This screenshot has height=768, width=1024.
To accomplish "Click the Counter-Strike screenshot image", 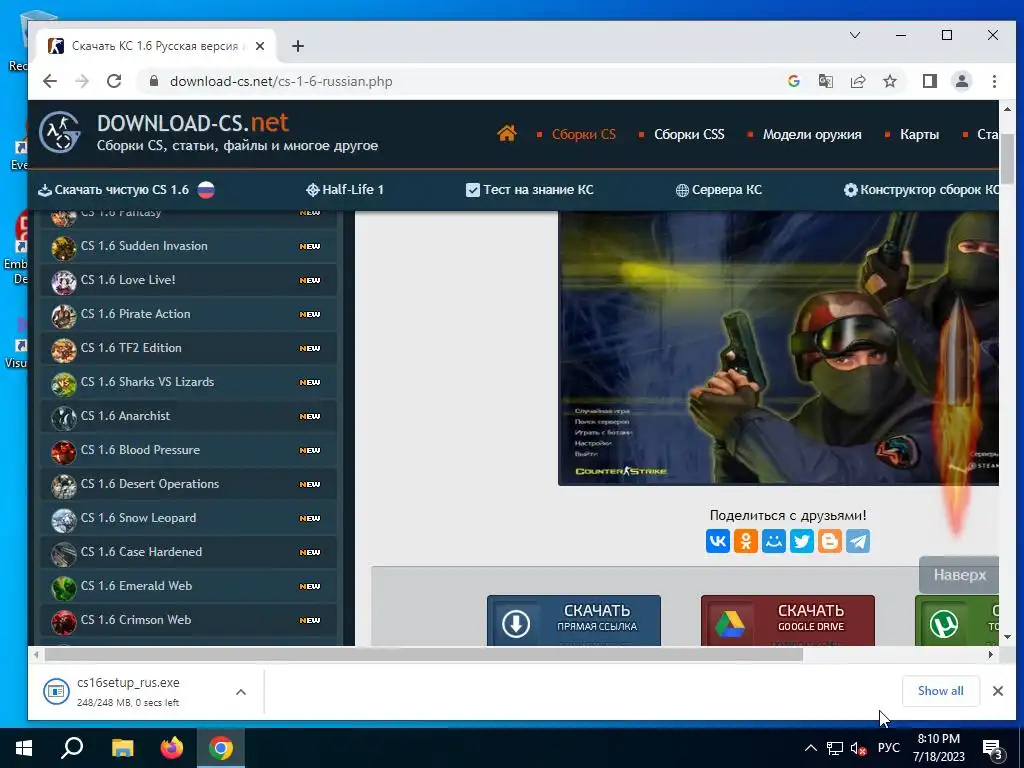I will point(778,348).
